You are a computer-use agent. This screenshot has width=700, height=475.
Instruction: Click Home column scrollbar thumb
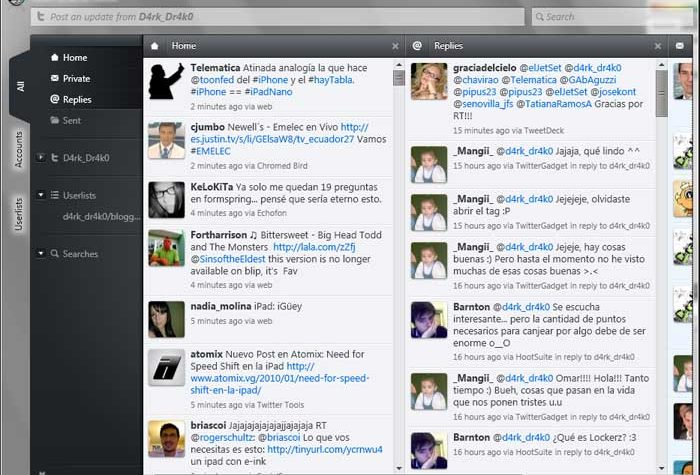click(x=399, y=78)
